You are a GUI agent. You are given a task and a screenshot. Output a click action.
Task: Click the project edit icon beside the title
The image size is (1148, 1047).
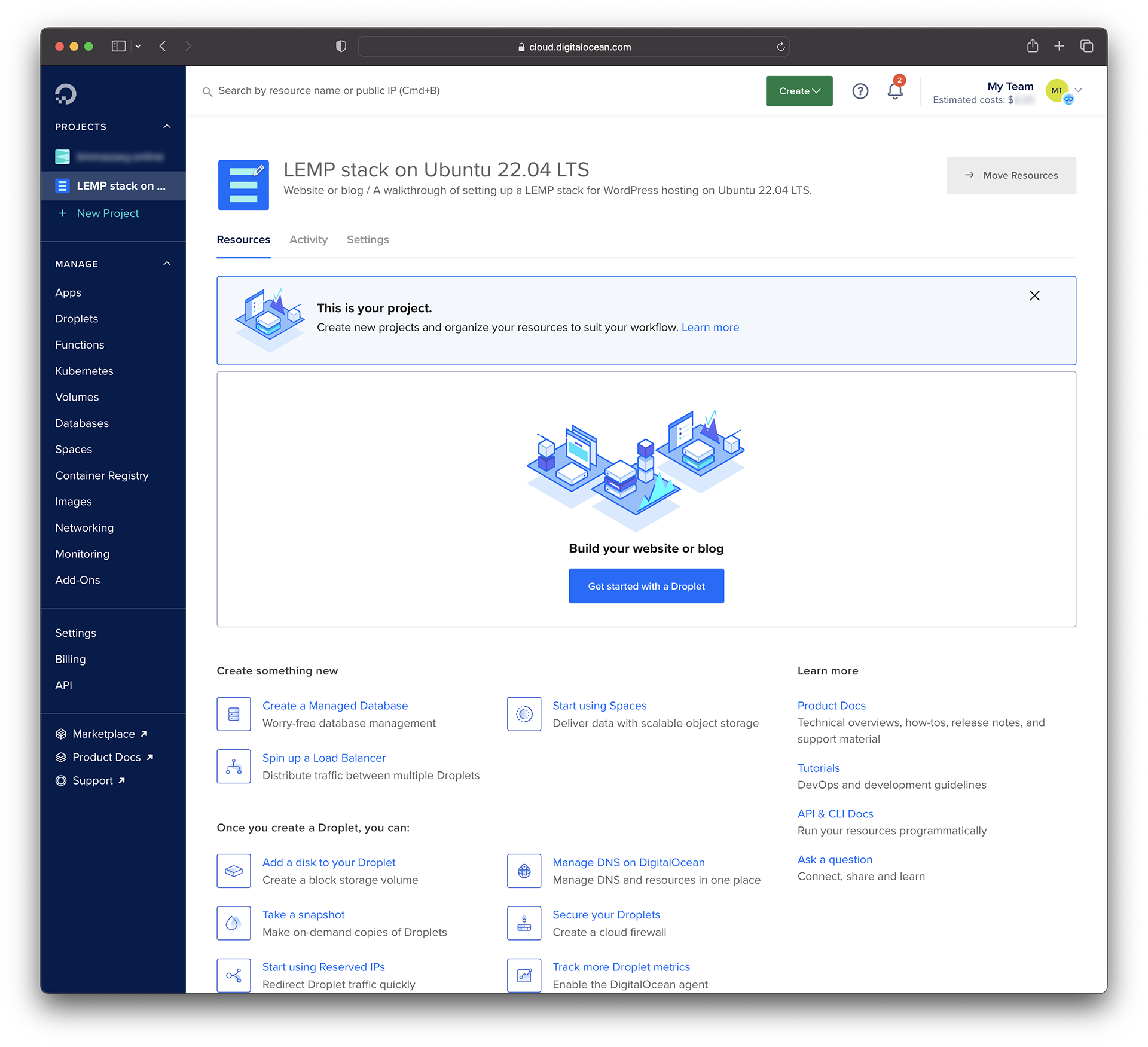pyautogui.click(x=259, y=170)
